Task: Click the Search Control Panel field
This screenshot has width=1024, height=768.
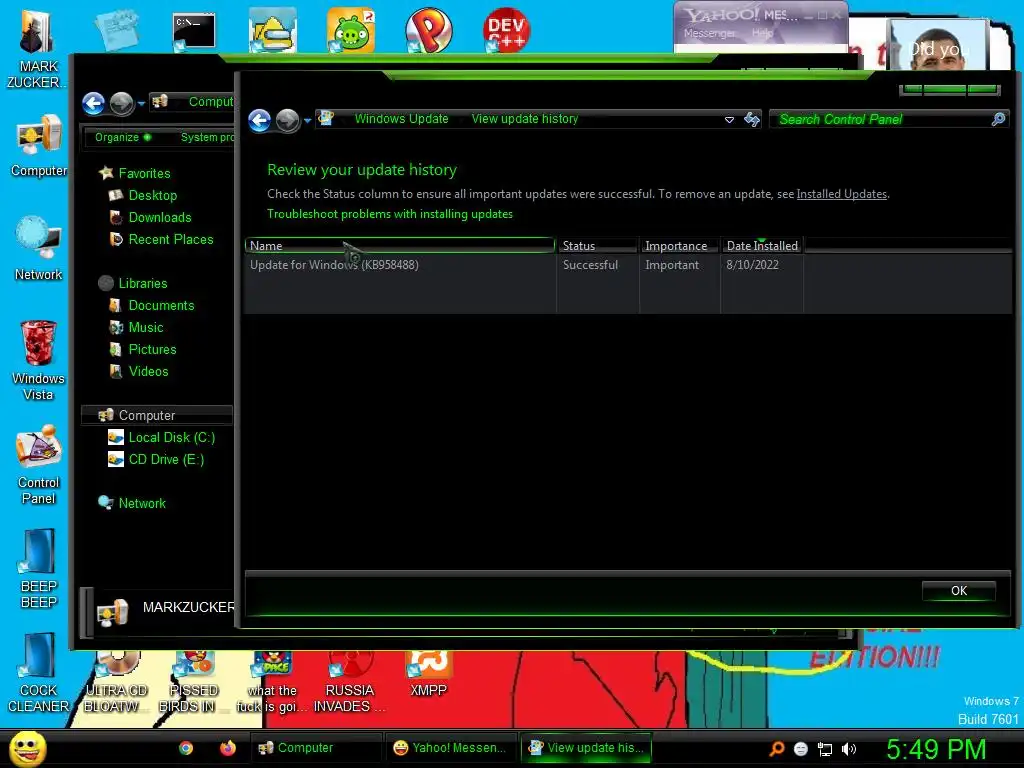Action: tap(882, 120)
